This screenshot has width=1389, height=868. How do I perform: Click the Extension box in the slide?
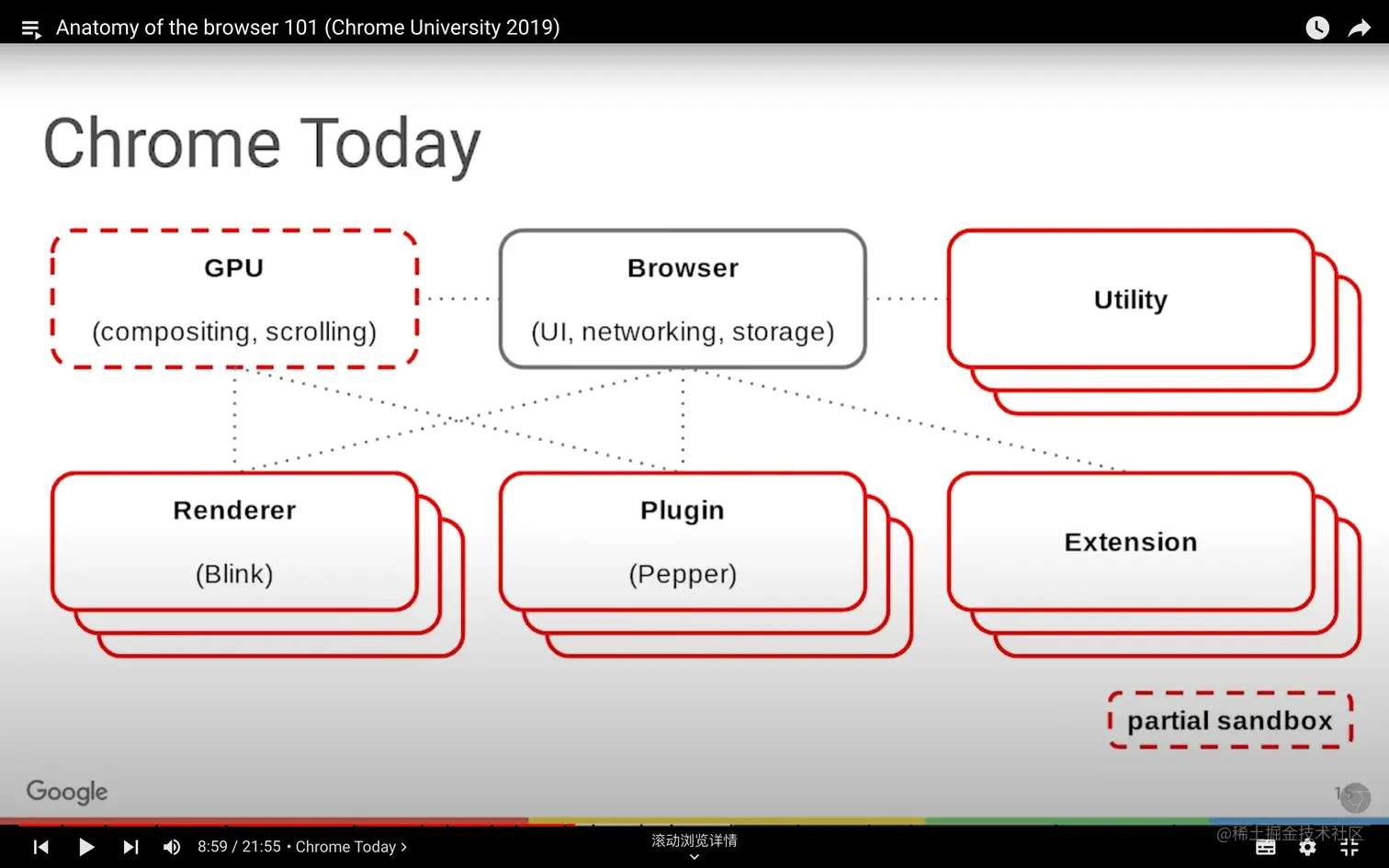coord(1131,542)
